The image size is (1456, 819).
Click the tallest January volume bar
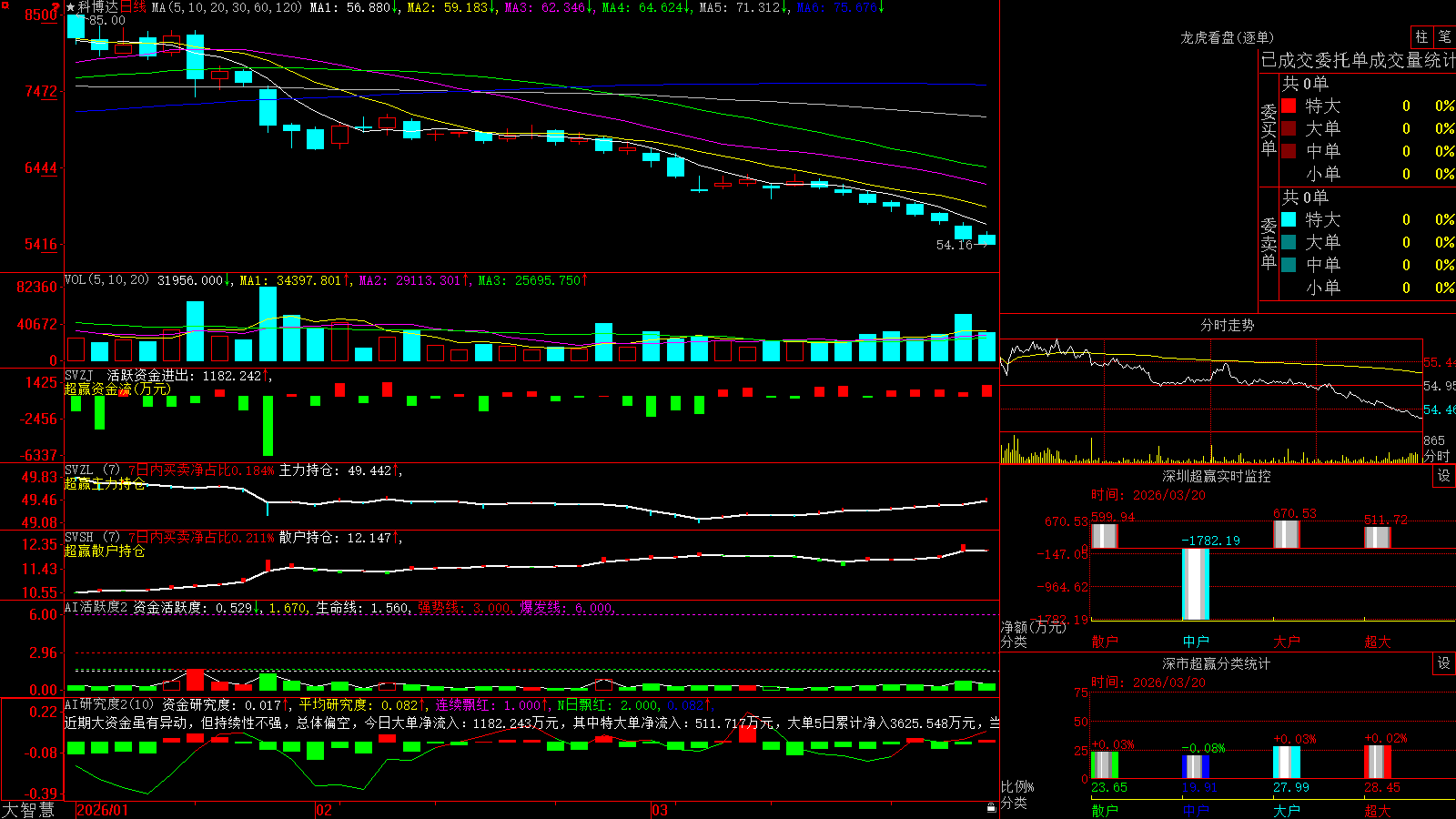(268, 324)
